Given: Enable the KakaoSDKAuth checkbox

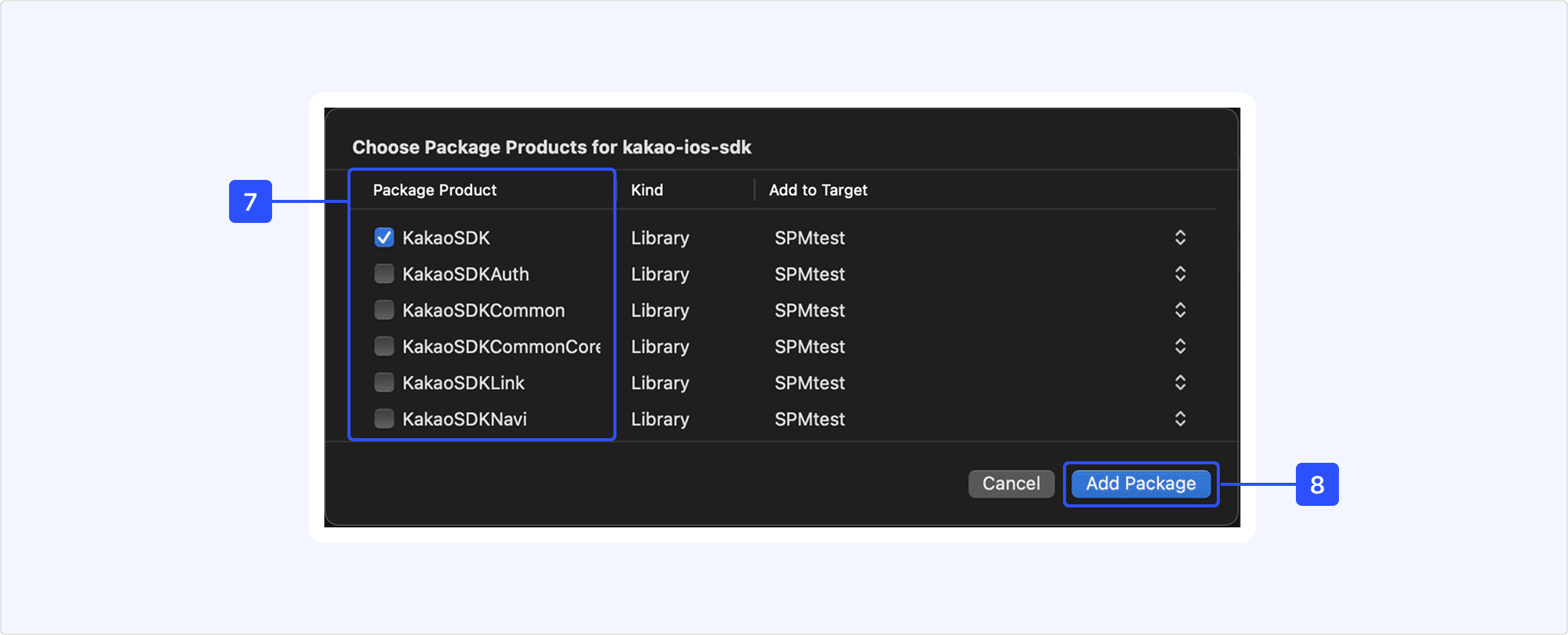Looking at the screenshot, I should point(384,274).
